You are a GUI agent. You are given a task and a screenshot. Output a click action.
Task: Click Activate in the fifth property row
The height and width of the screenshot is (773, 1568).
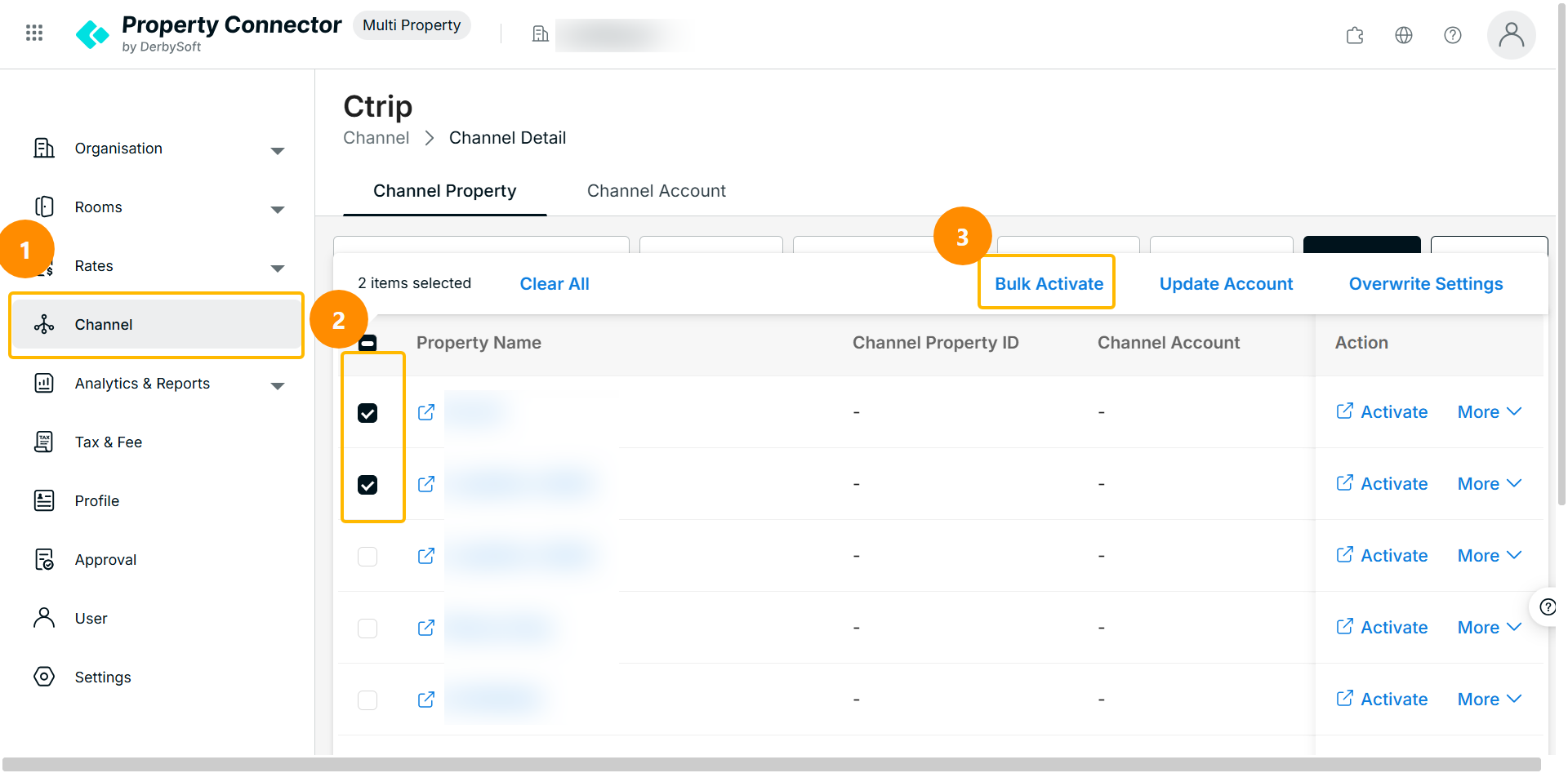(x=1382, y=700)
